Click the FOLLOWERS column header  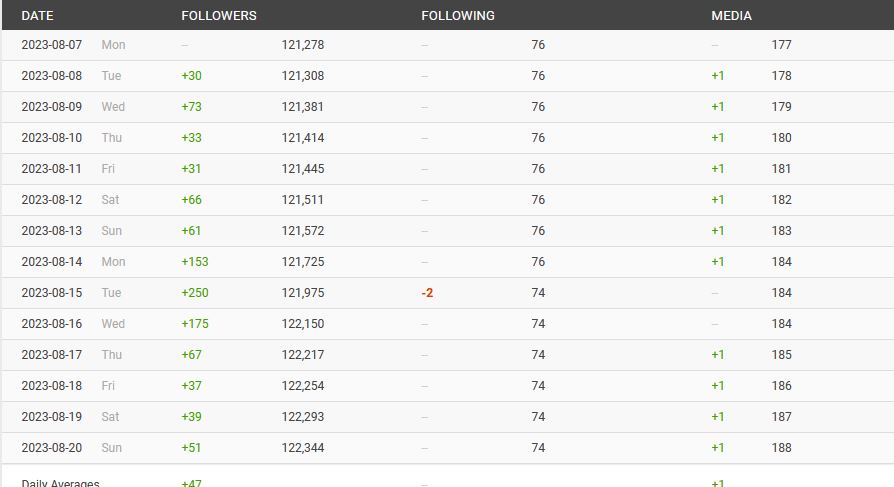[x=219, y=16]
